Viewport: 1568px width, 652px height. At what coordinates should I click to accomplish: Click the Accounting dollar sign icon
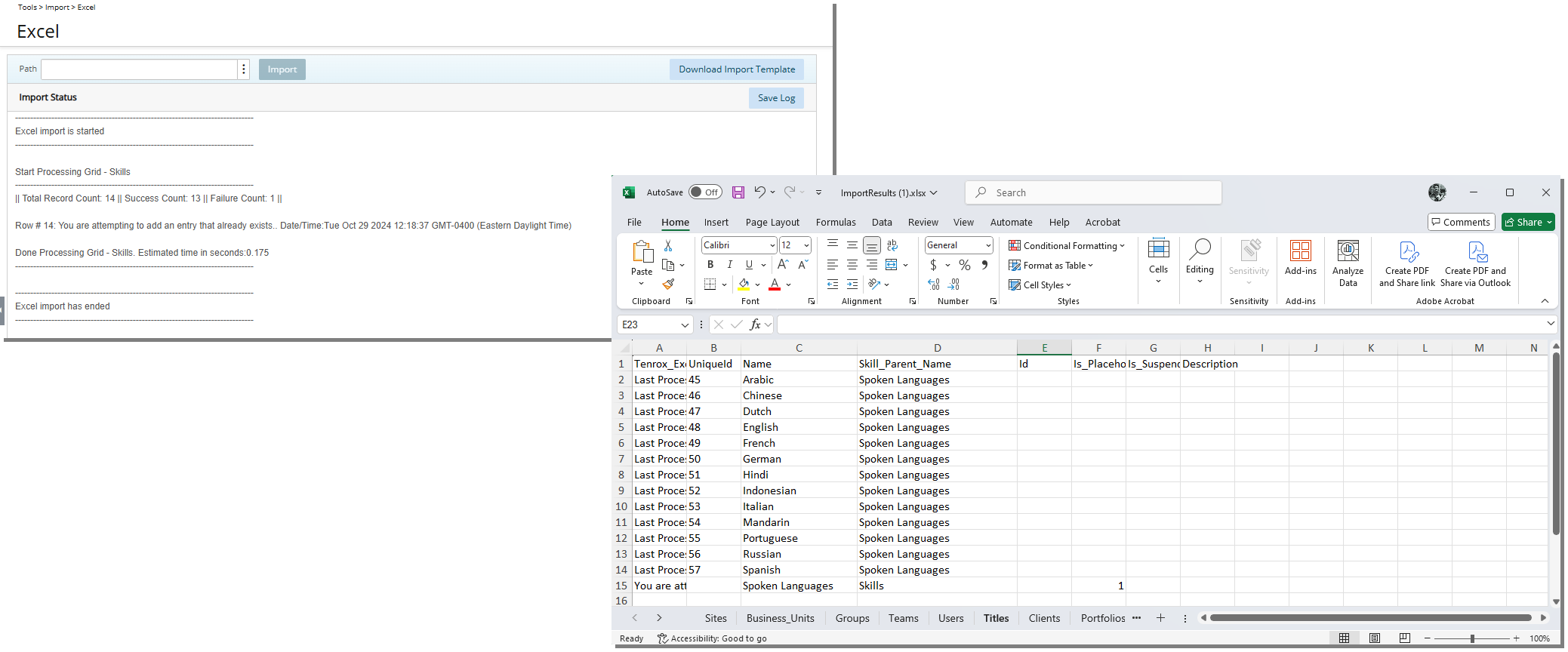[934, 265]
